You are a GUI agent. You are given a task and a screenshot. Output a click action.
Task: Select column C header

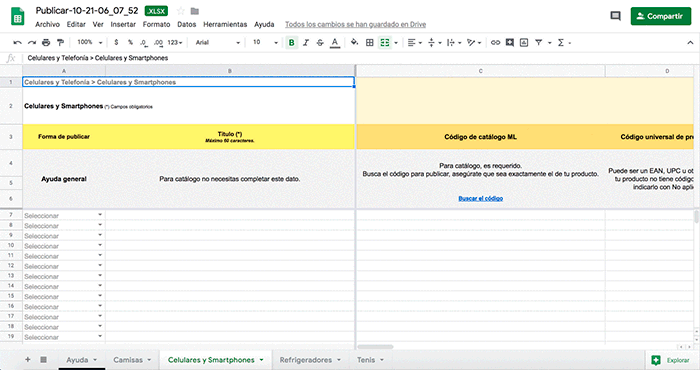click(480, 71)
